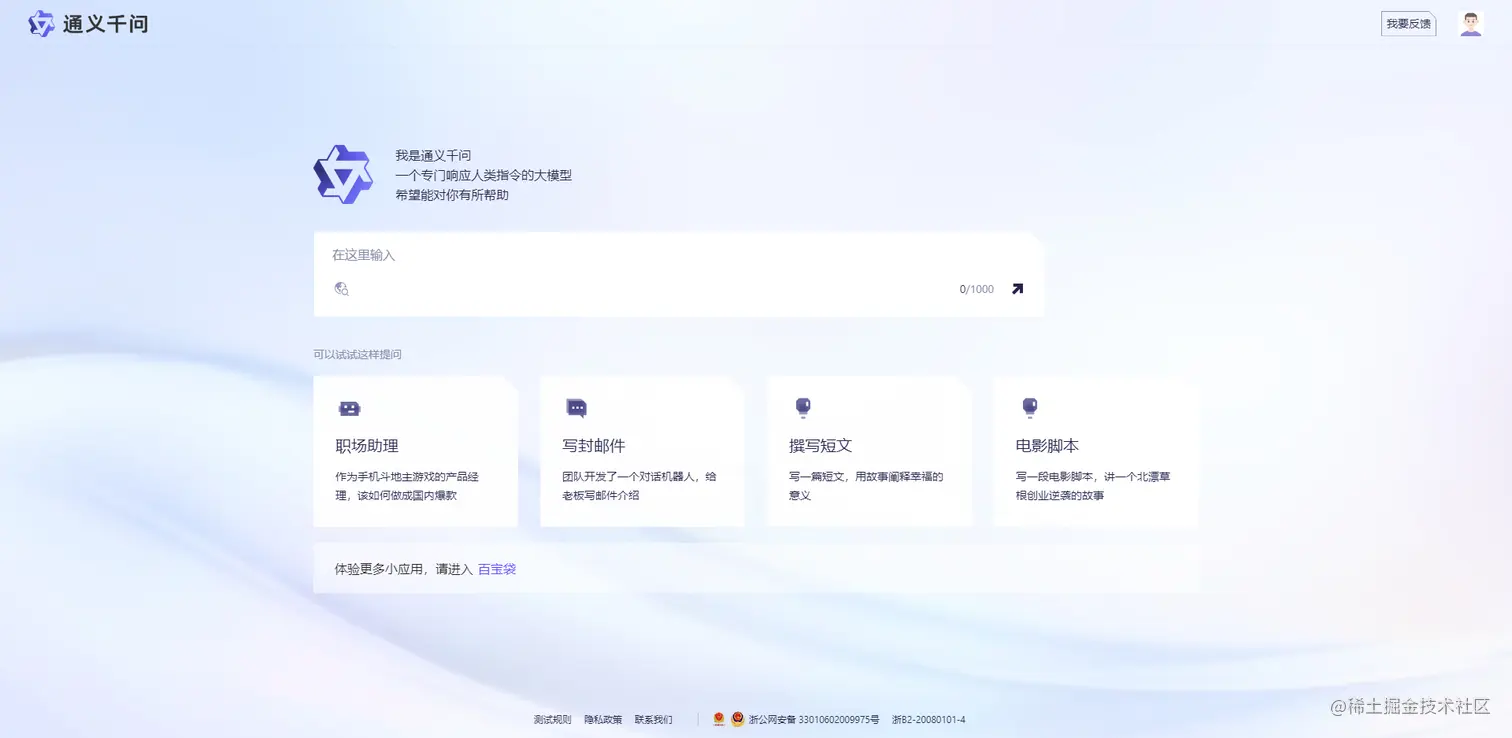This screenshot has height=738, width=1512.
Task: Open the 百宝袋 link
Action: tap(497, 569)
